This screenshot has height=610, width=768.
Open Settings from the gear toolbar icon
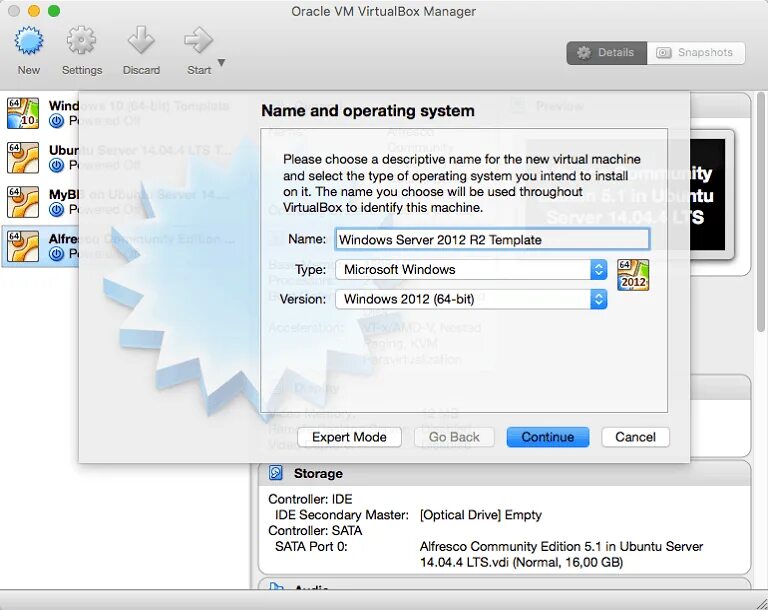81,40
